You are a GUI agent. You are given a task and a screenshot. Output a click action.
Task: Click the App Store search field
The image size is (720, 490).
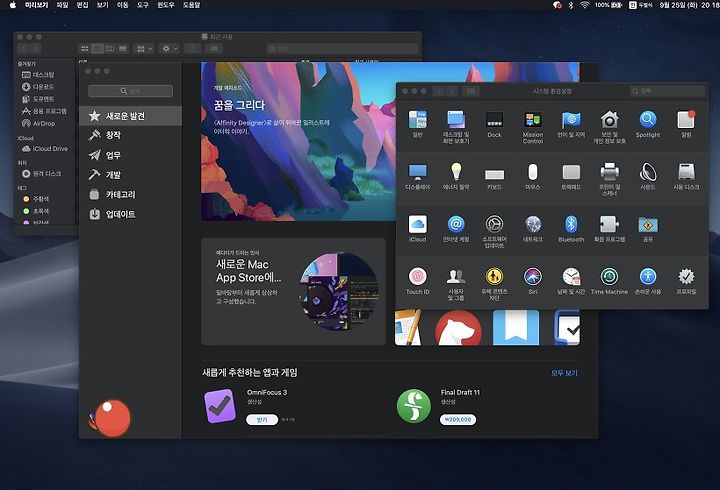click(x=130, y=91)
